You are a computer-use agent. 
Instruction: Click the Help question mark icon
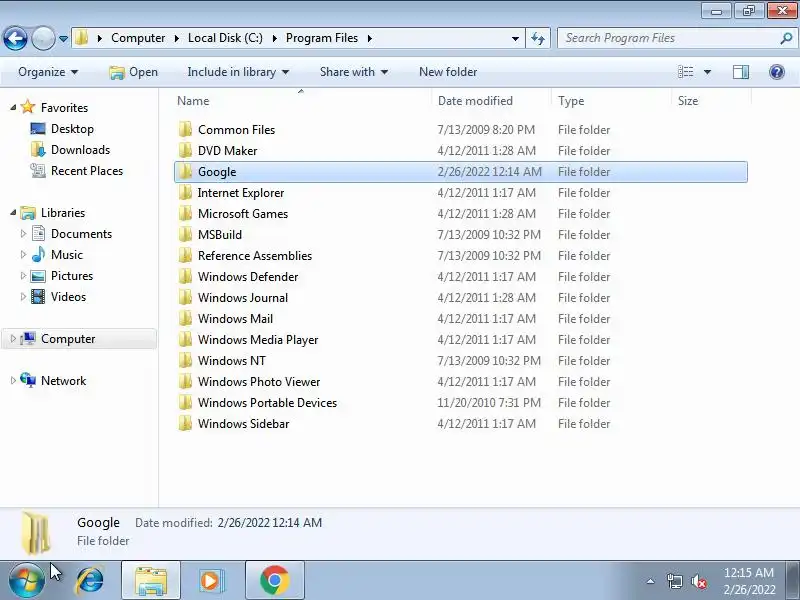coord(777,72)
